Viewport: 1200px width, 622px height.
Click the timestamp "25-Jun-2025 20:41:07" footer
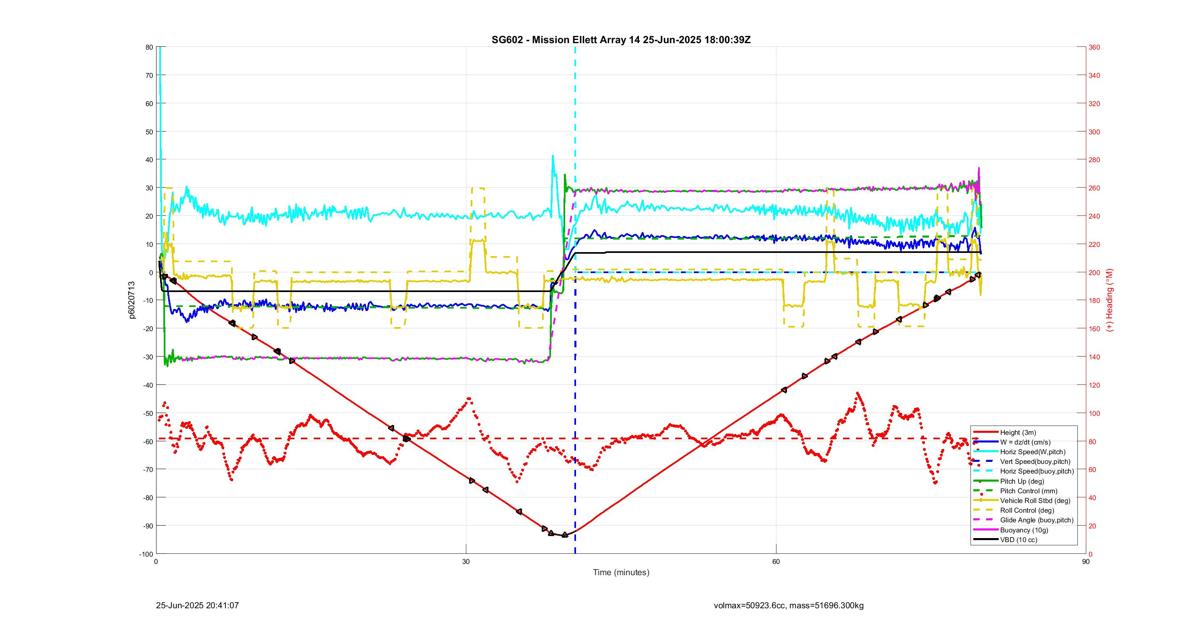[x=197, y=605]
